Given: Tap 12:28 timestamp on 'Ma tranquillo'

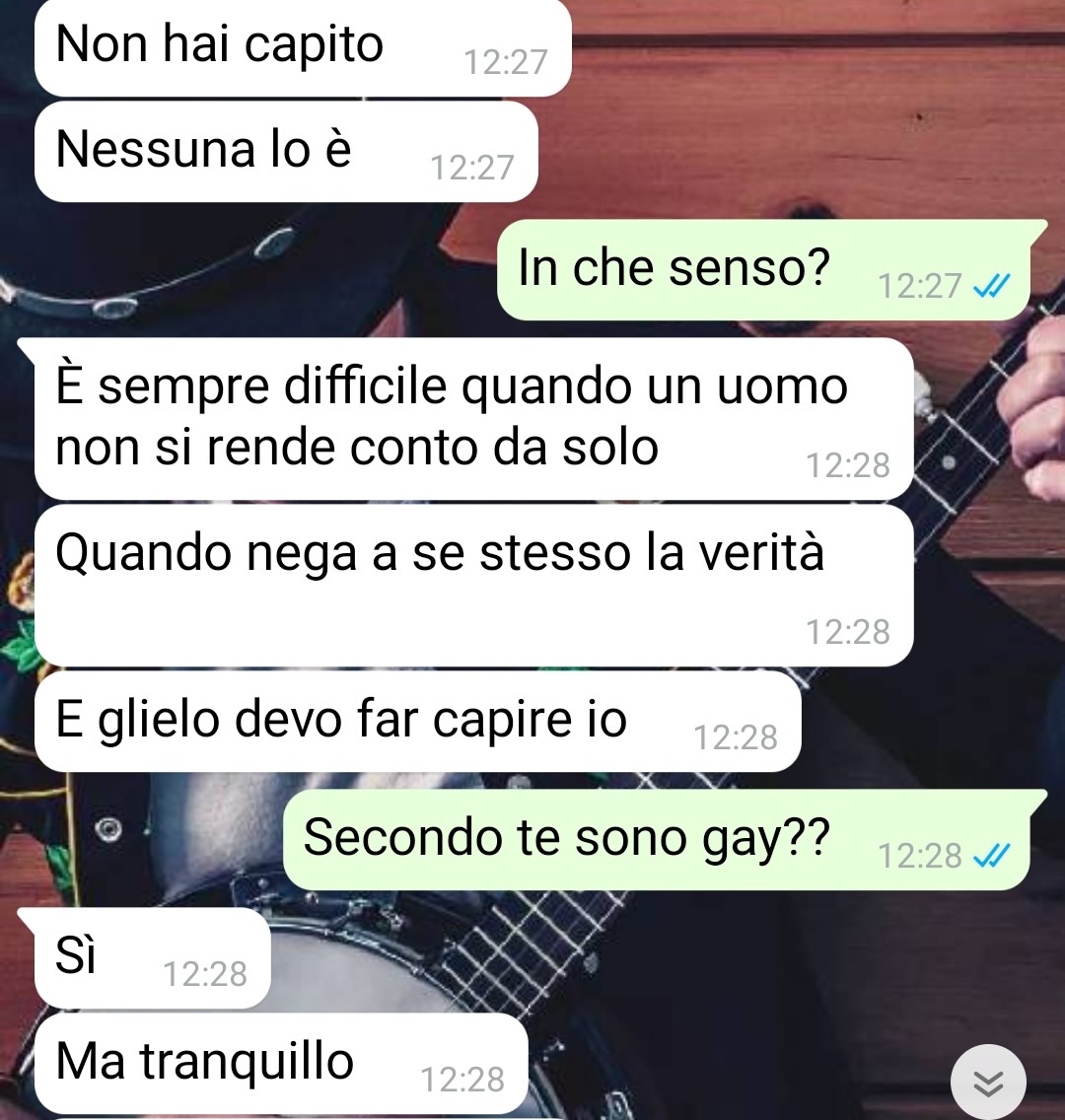Looking at the screenshot, I should [x=462, y=1080].
